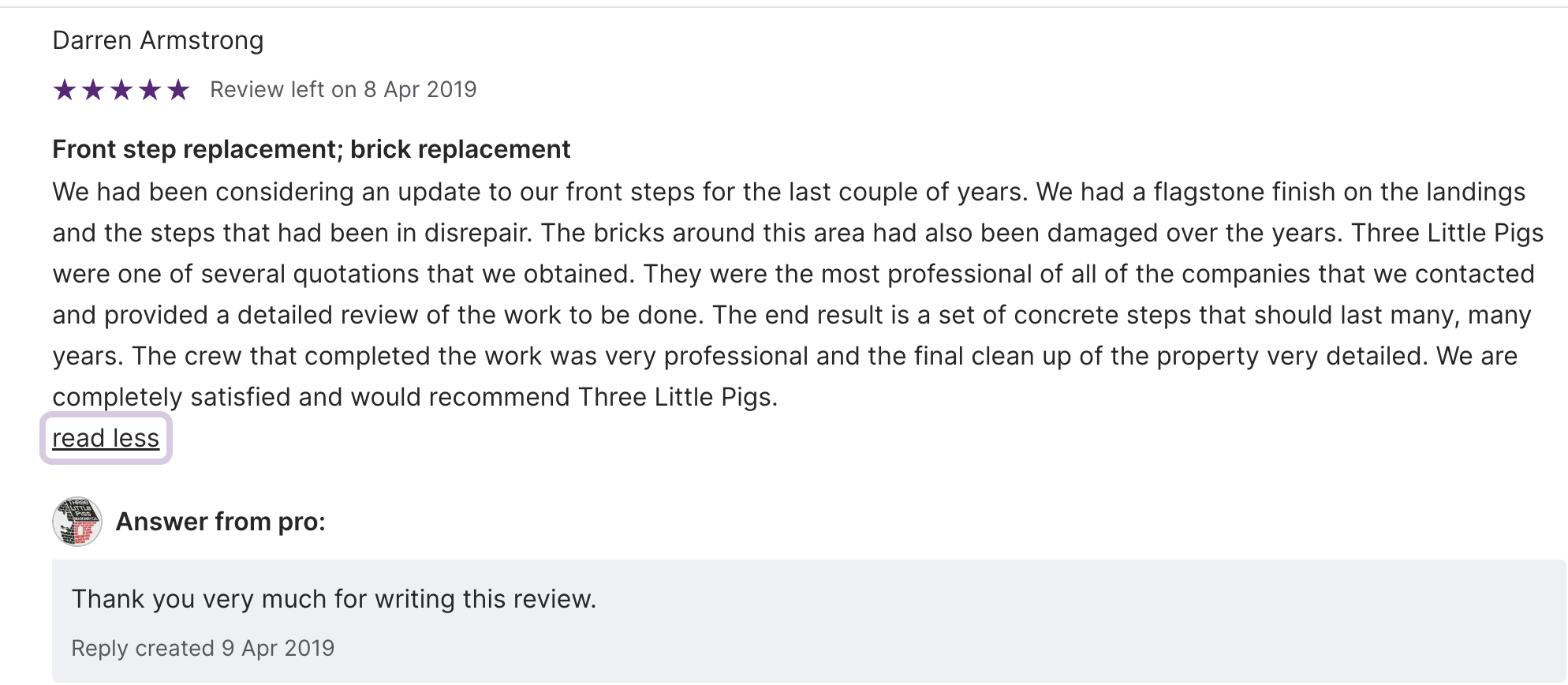Viewport: 1568px width, 685px height.
Task: Click the 'Reply created 9 Apr 2019' timestamp
Action: pyautogui.click(x=203, y=648)
